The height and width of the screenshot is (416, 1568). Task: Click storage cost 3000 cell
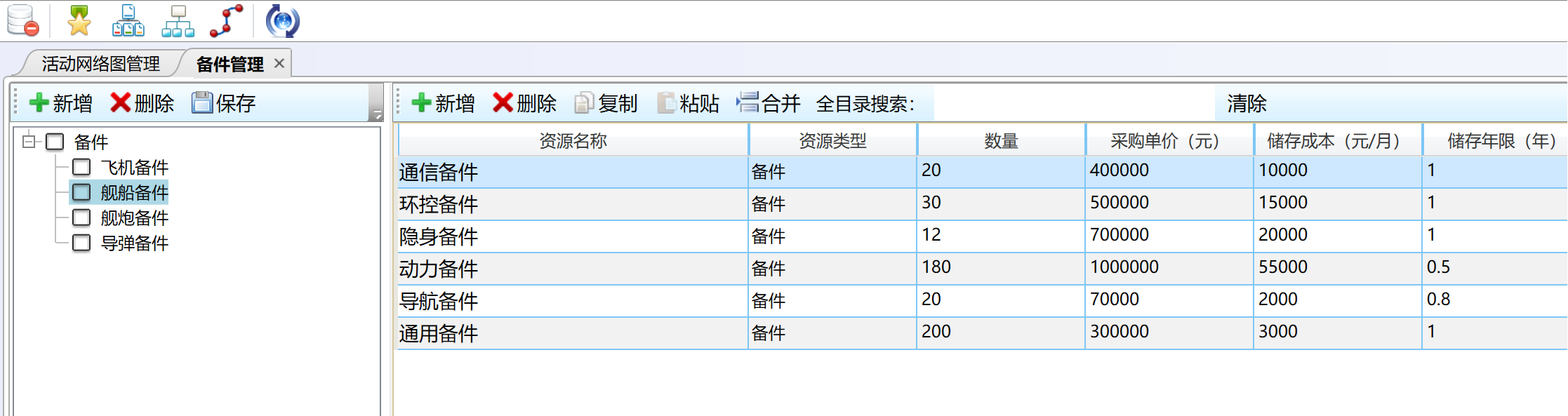point(1338,333)
